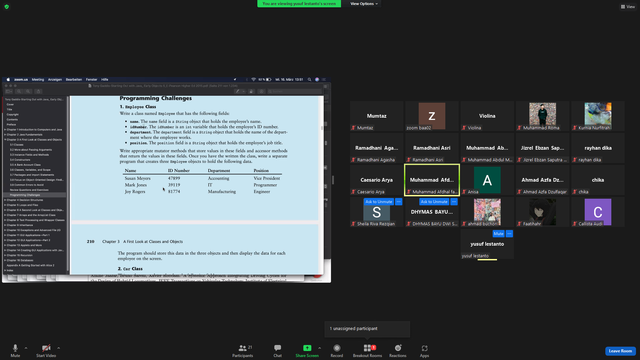Expand Chapter 4 Decision Structures in outline
The image size is (640, 360).
point(5,200)
